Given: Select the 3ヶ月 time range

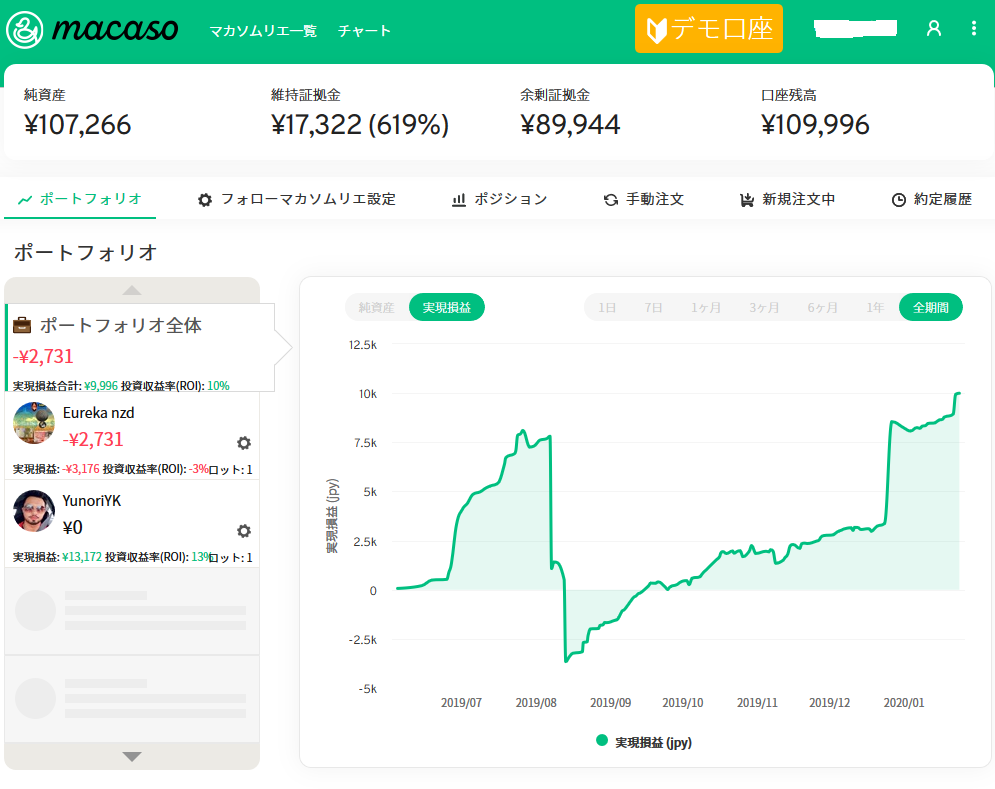Looking at the screenshot, I should (764, 308).
